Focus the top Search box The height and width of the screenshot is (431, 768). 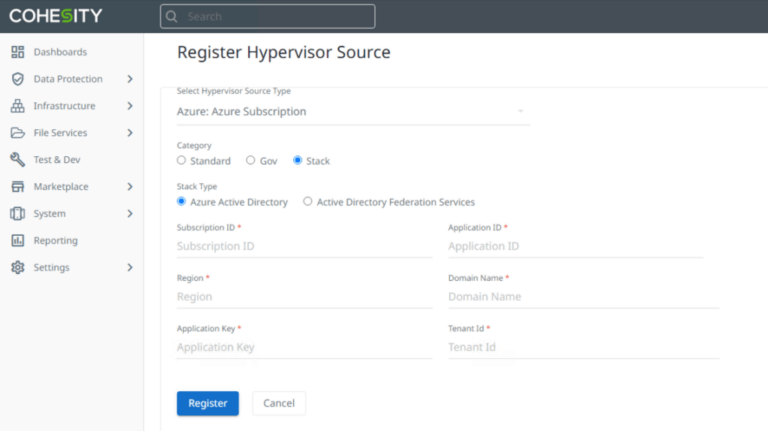pyautogui.click(x=267, y=16)
